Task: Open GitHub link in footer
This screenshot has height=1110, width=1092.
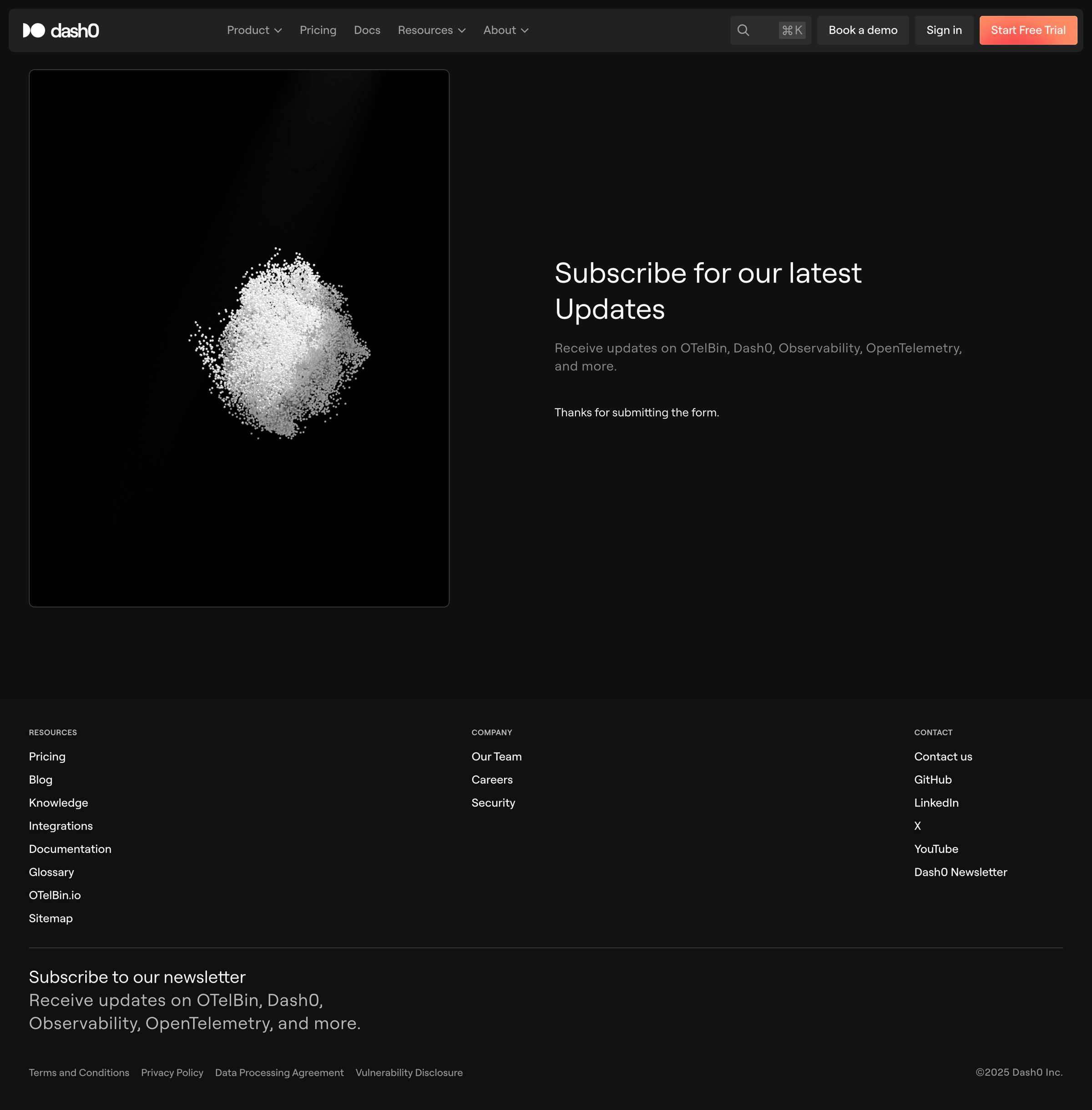Action: (933, 780)
